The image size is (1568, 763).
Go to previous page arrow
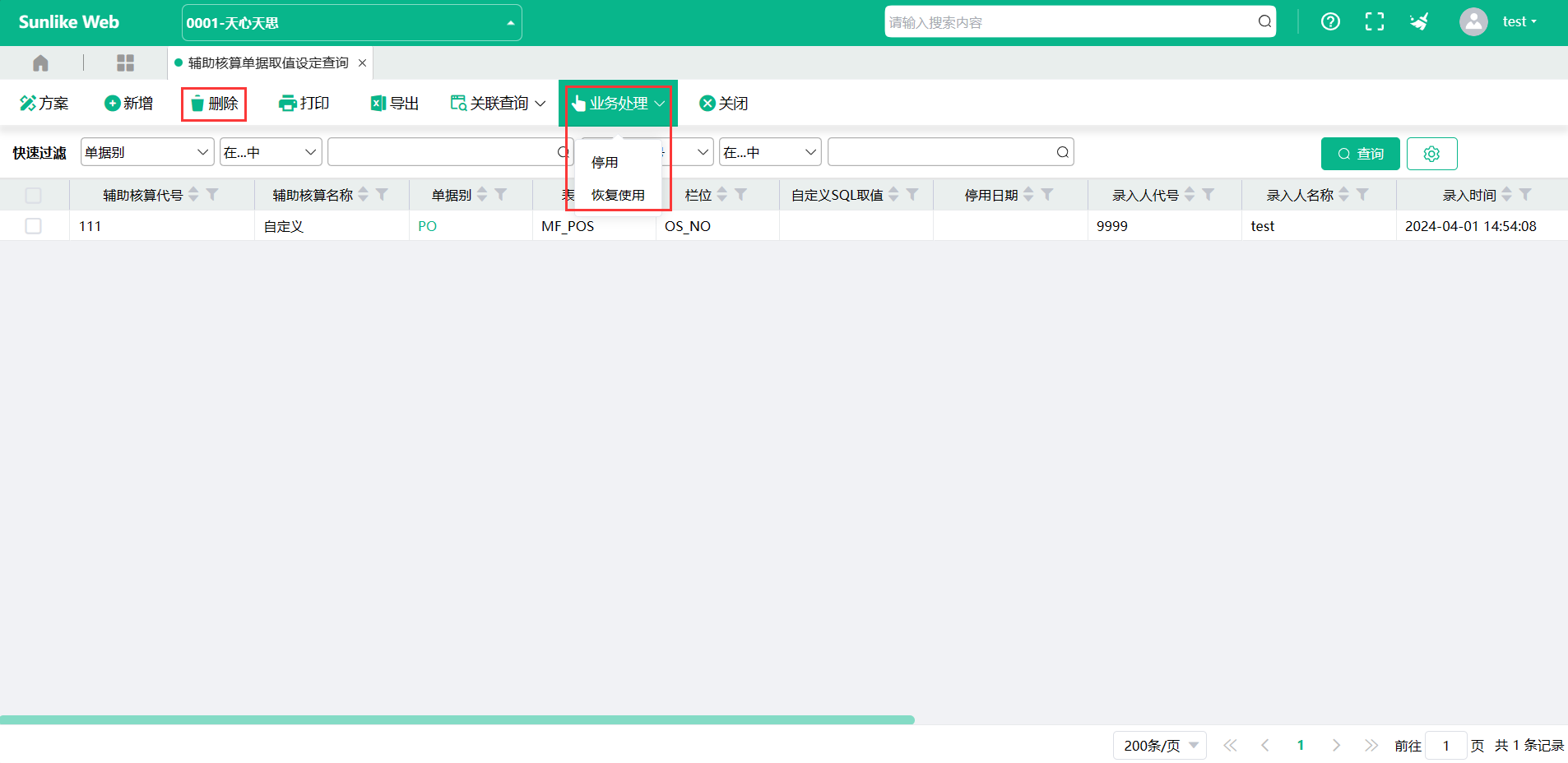(1265, 745)
